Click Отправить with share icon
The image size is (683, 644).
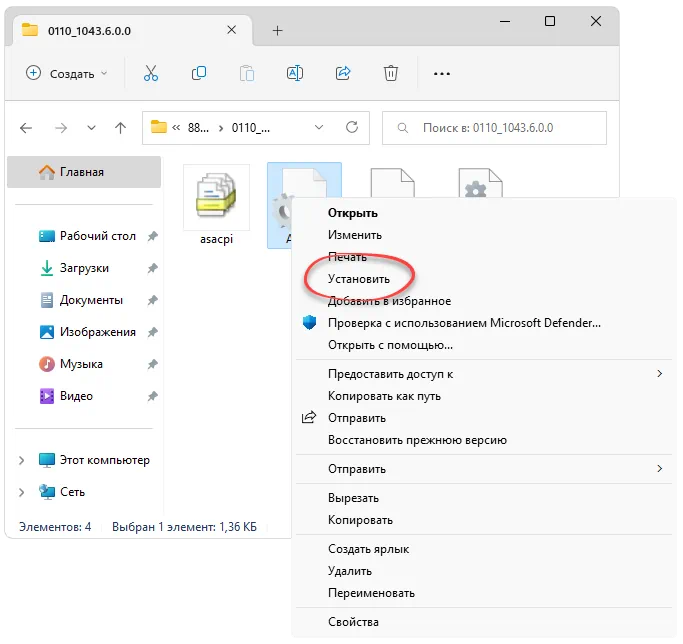point(484,418)
